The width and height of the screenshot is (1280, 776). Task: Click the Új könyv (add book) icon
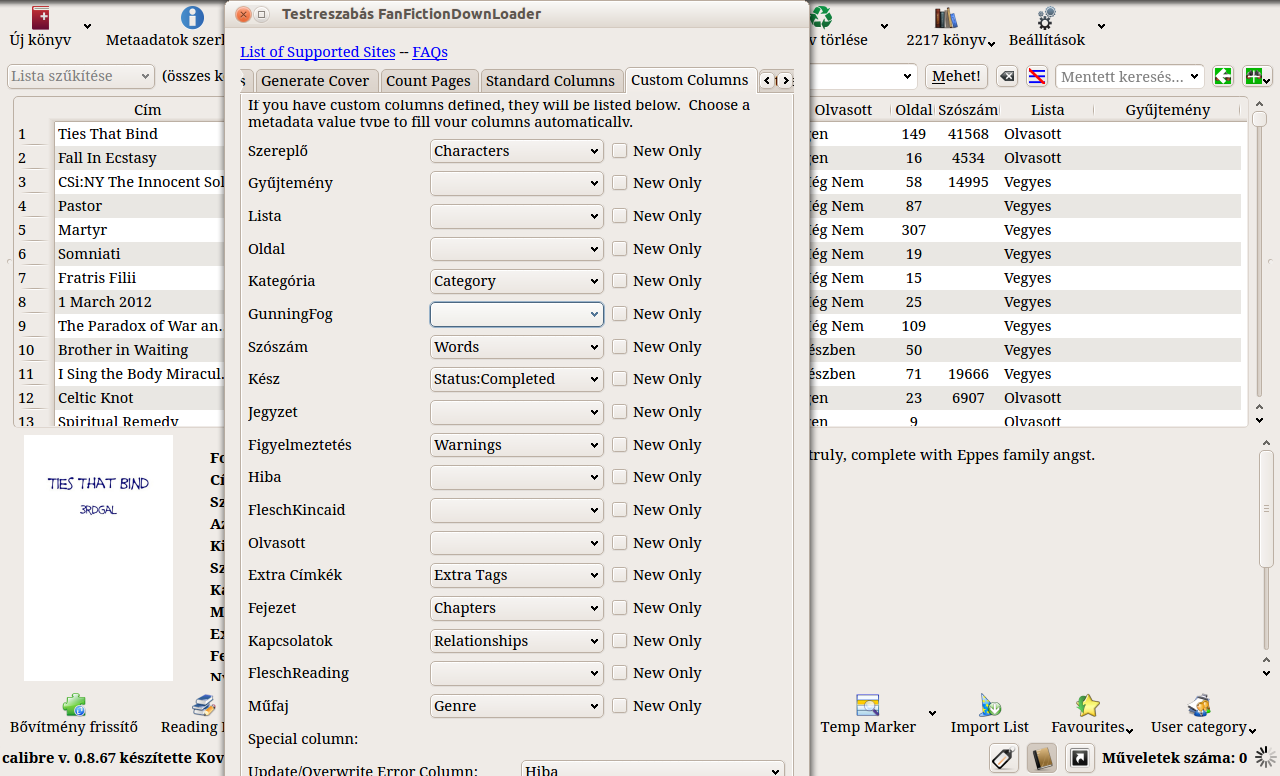click(x=40, y=18)
